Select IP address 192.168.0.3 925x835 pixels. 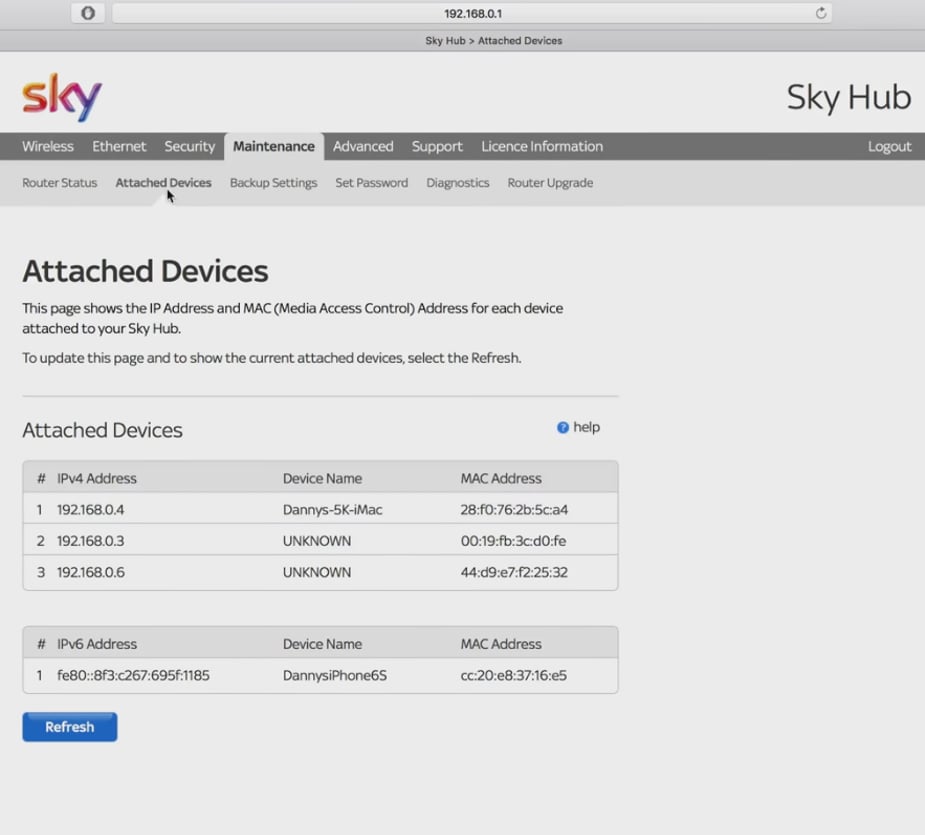click(91, 541)
